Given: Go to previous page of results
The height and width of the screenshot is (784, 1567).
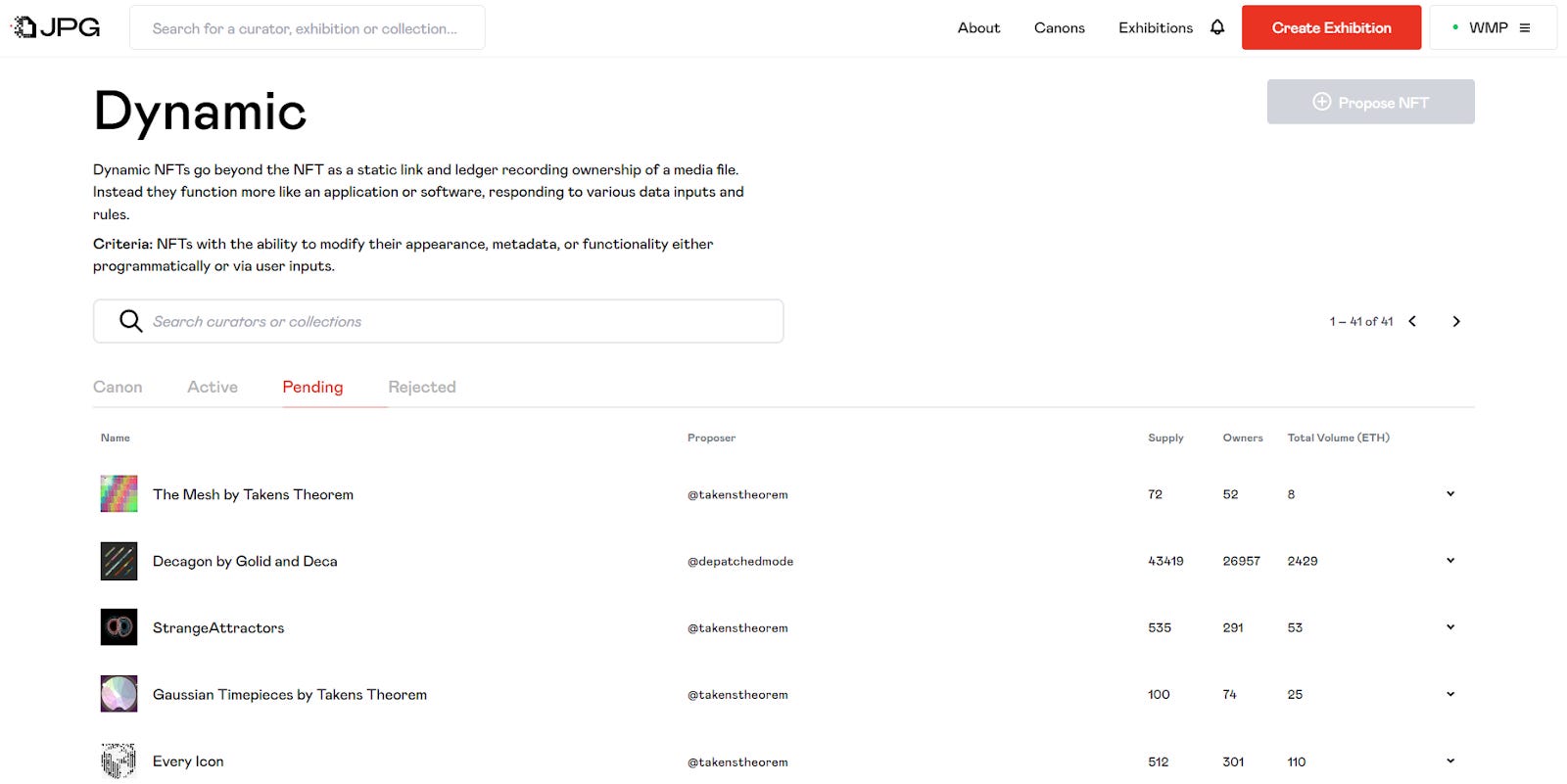Looking at the screenshot, I should tap(1412, 321).
